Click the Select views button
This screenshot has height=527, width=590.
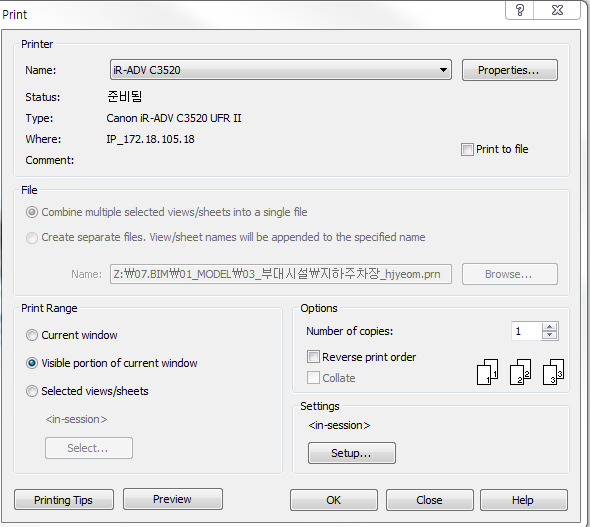point(89,448)
